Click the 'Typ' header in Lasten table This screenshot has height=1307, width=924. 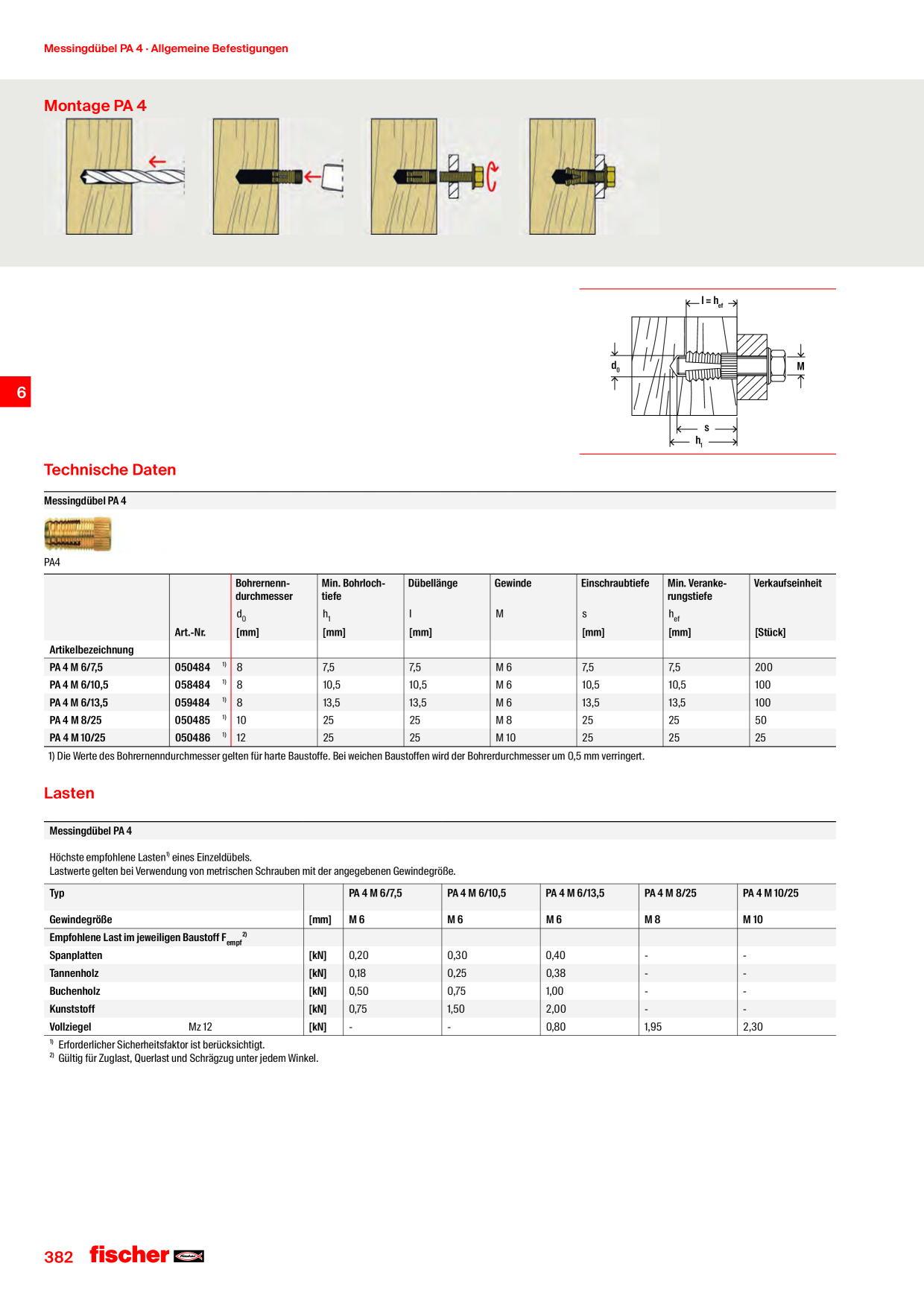[57, 893]
